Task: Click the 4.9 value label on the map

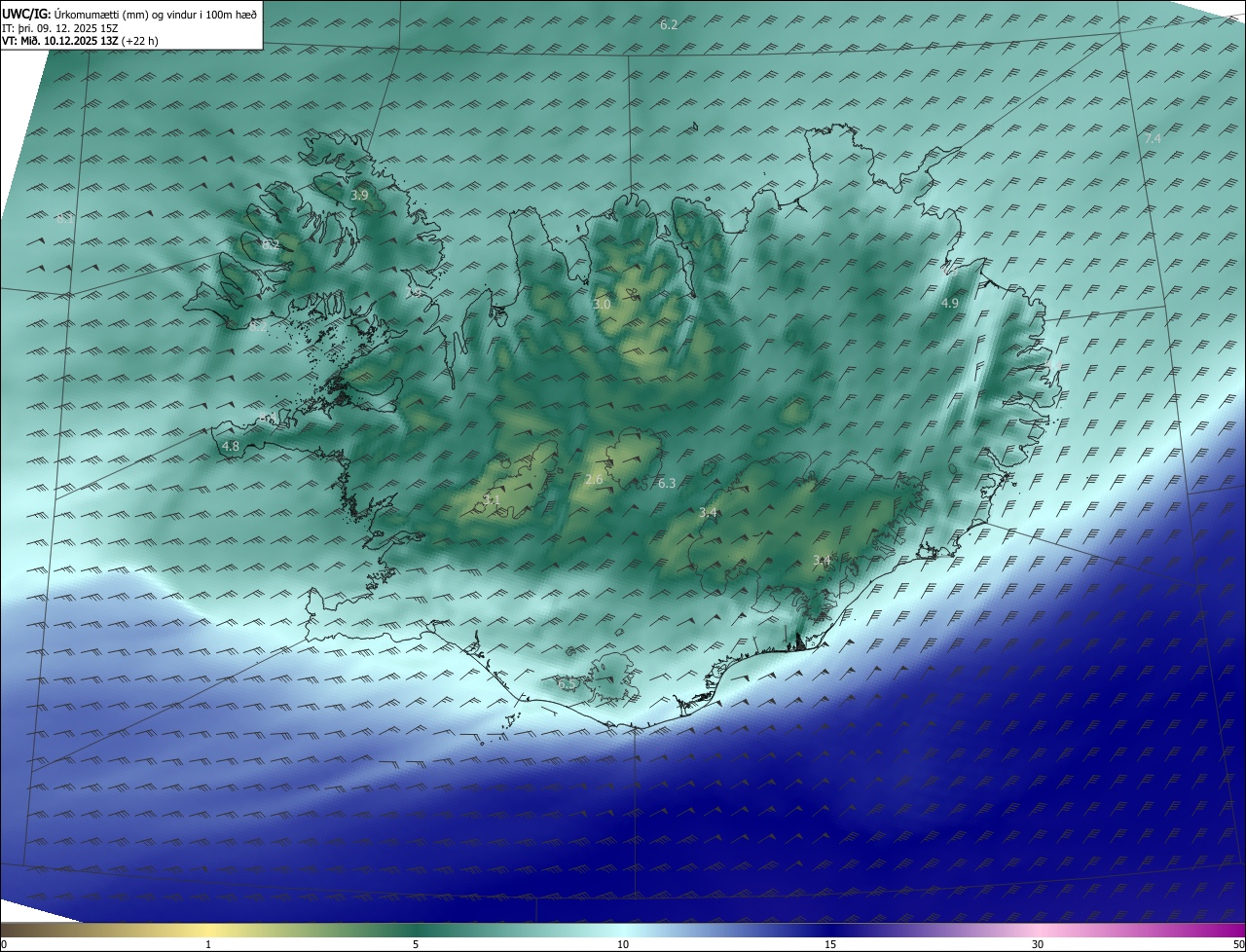Action: (x=949, y=303)
